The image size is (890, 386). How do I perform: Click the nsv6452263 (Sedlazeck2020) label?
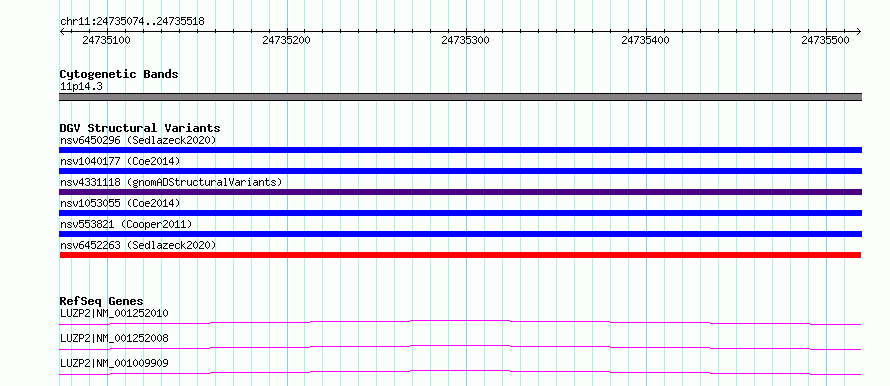(138, 245)
